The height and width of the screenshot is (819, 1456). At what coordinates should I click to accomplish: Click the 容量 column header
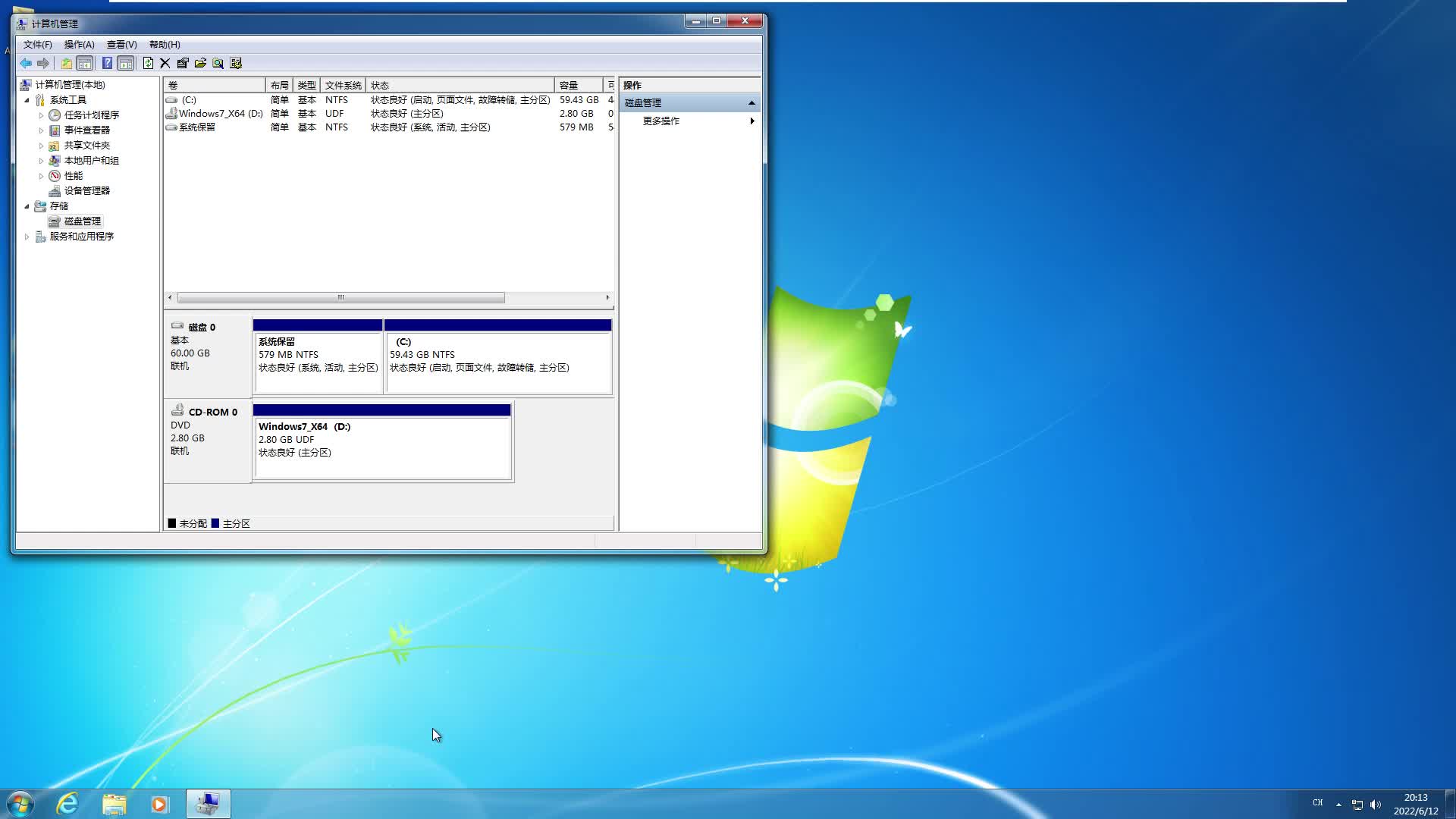click(577, 85)
